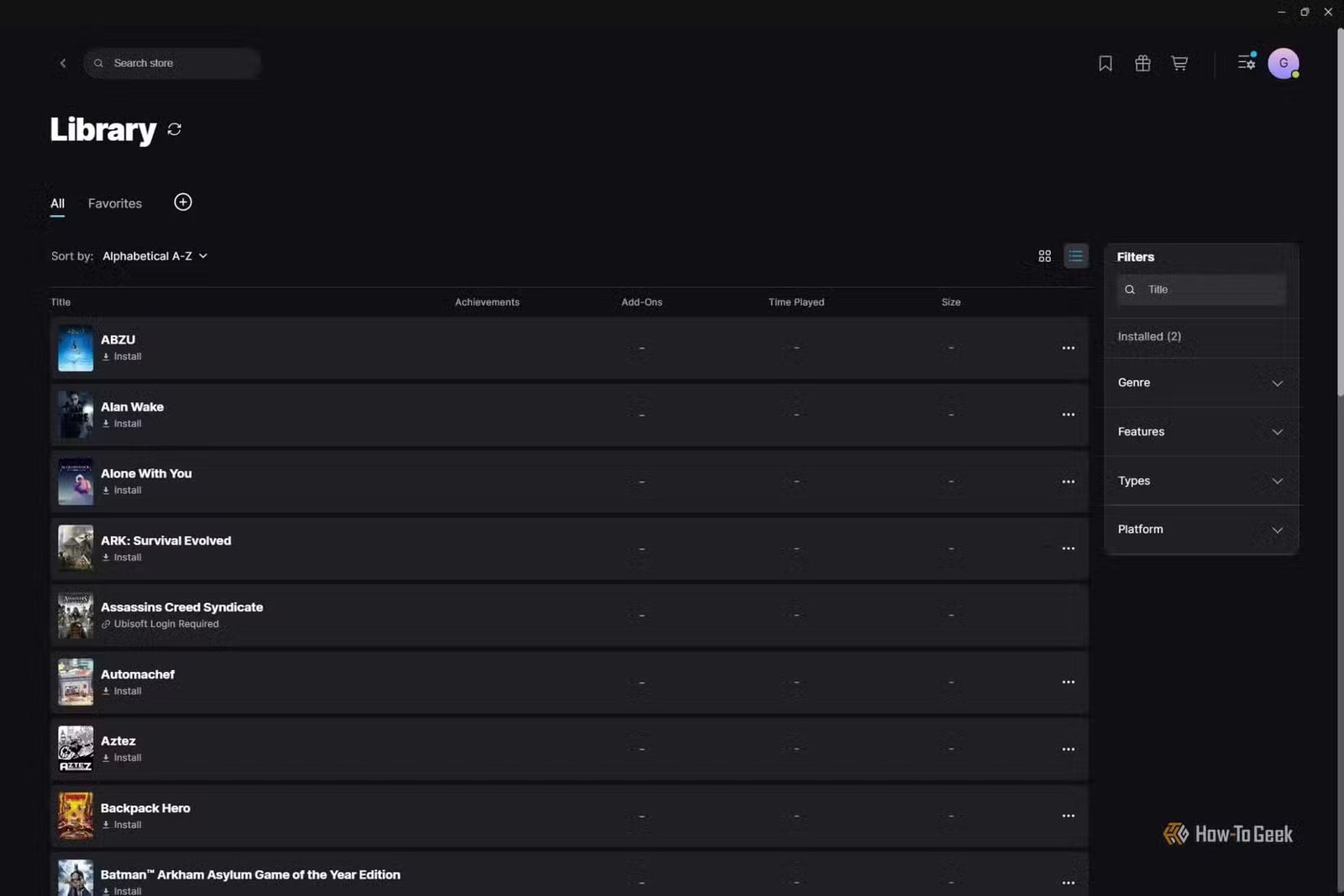Open more options for Batman Arkham Asylum
Viewport: 1344px width, 896px height.
coord(1068,883)
